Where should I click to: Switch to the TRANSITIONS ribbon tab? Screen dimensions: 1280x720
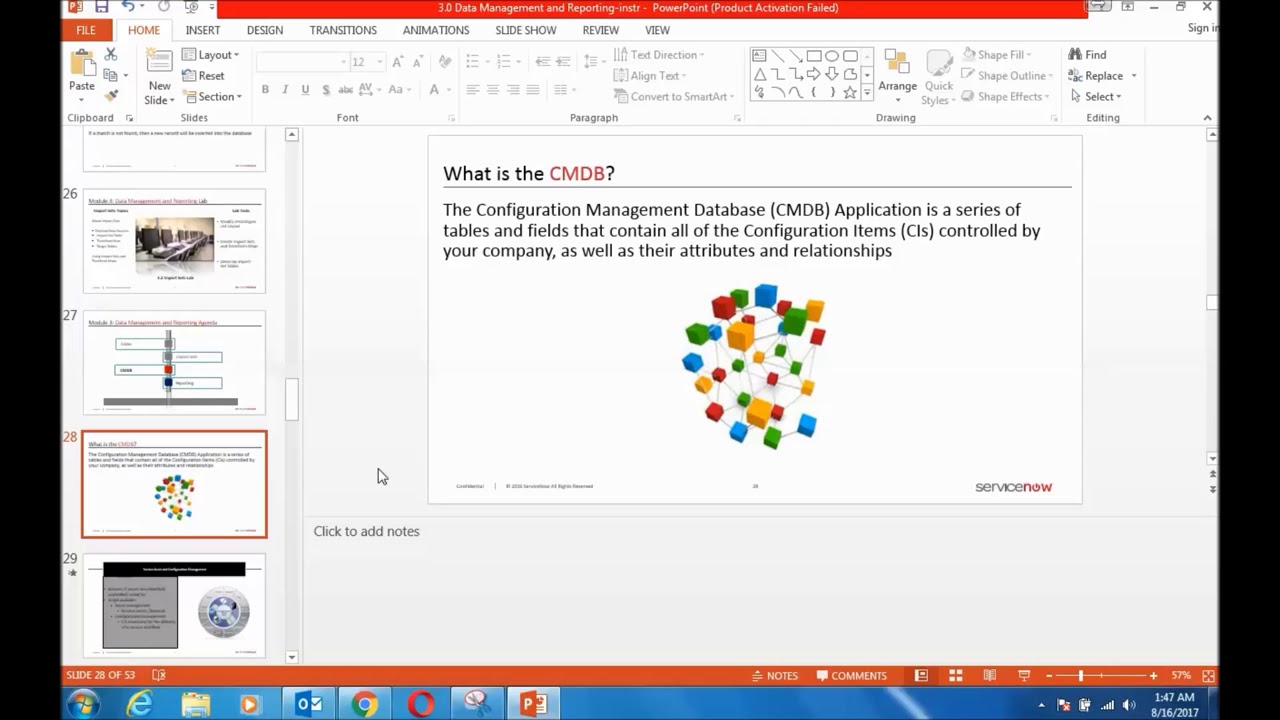click(x=343, y=30)
